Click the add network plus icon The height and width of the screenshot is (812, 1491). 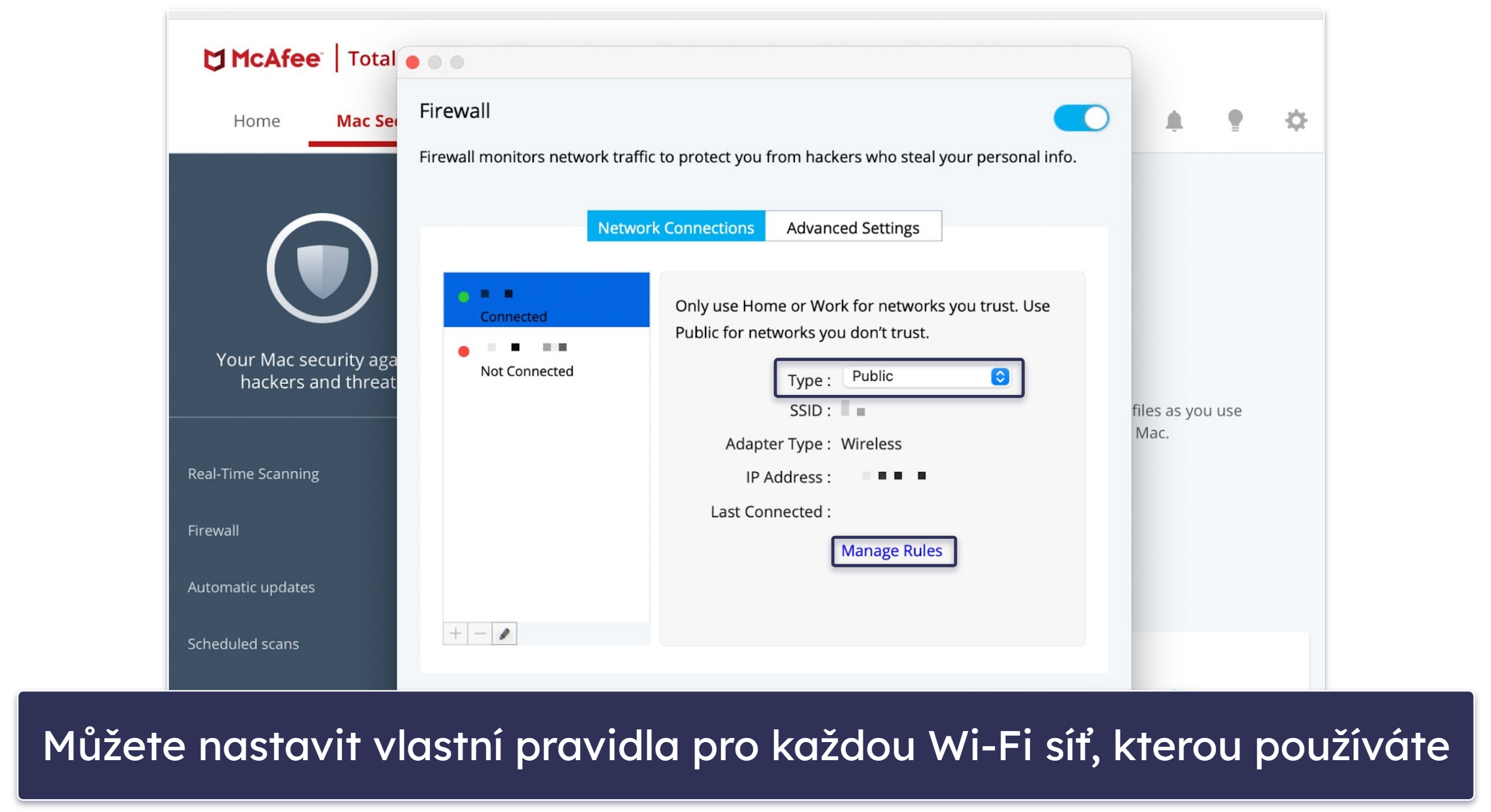455,633
